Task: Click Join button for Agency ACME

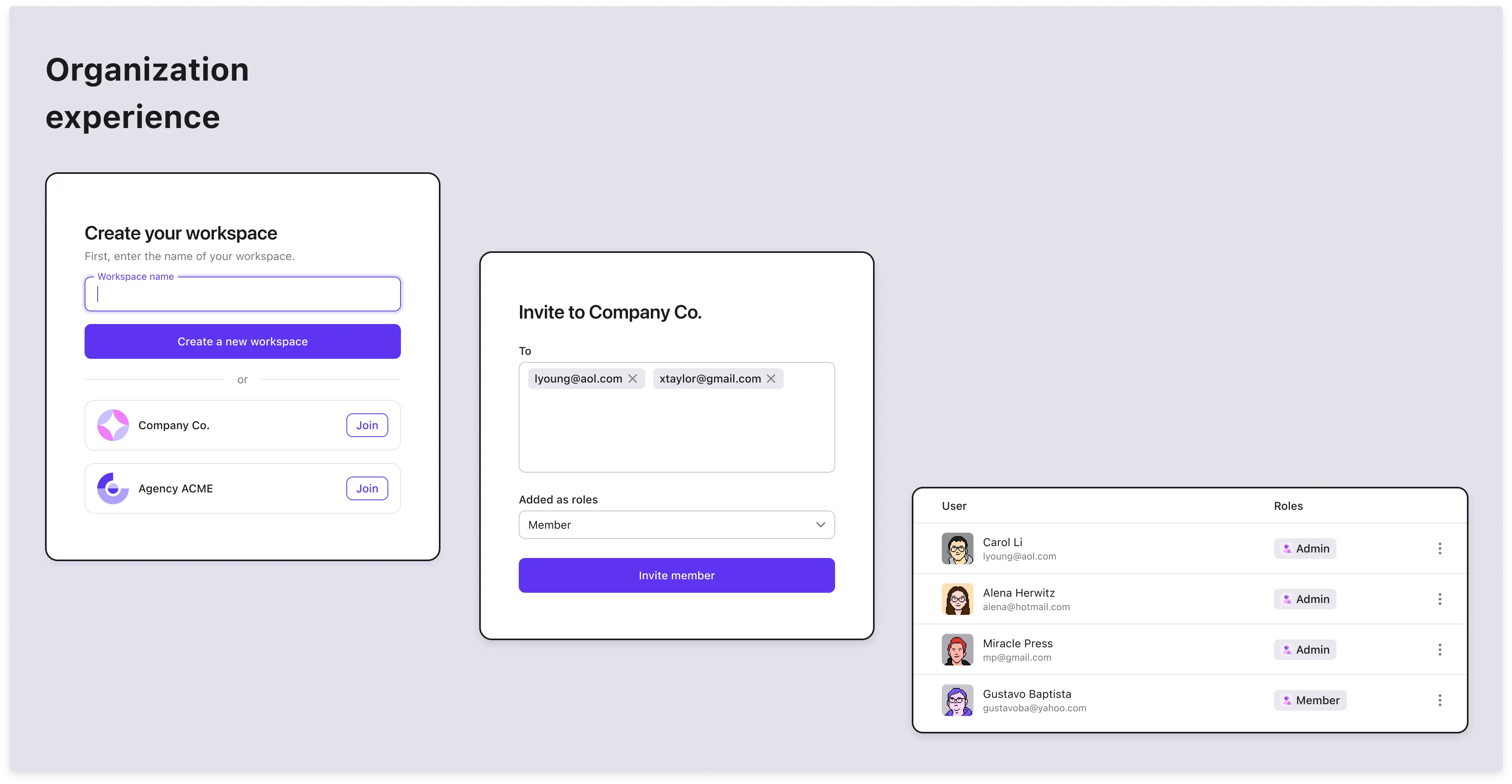Action: pyautogui.click(x=367, y=488)
